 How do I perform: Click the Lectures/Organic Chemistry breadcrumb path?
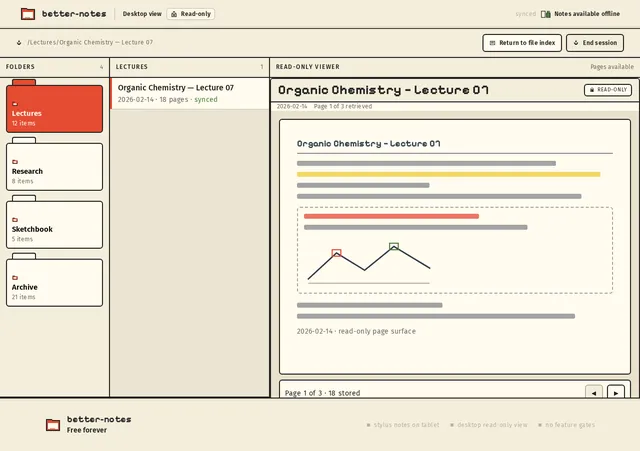(90, 42)
